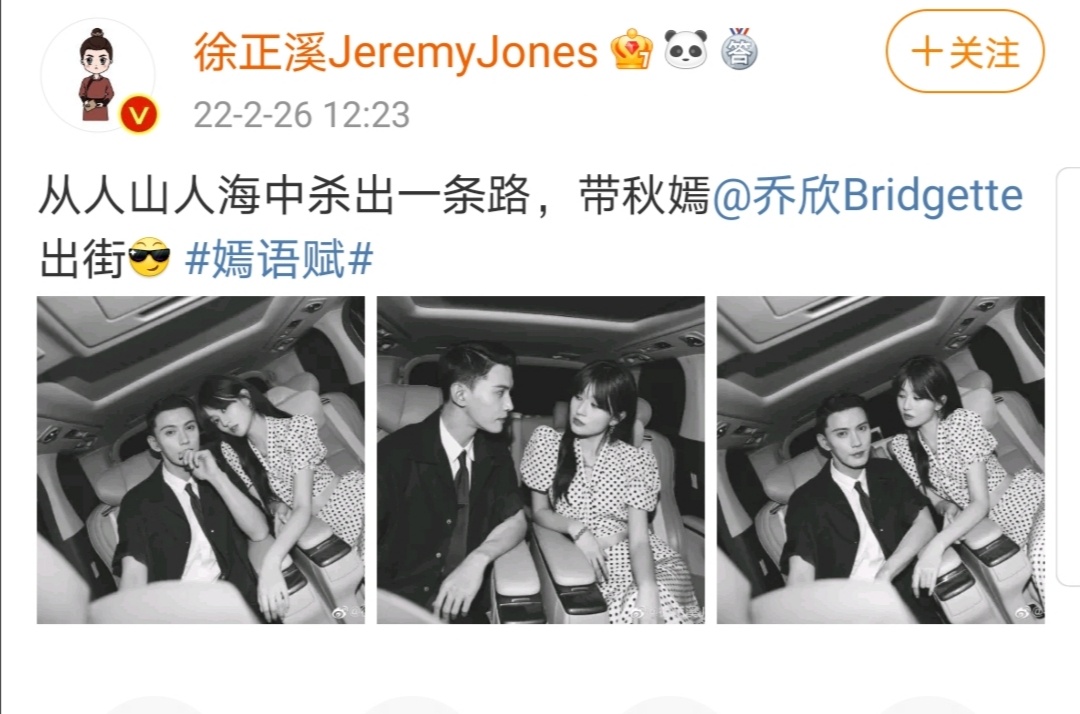Open the first photo thumbnail
Image resolution: width=1080 pixels, height=714 pixels.
(x=200, y=460)
